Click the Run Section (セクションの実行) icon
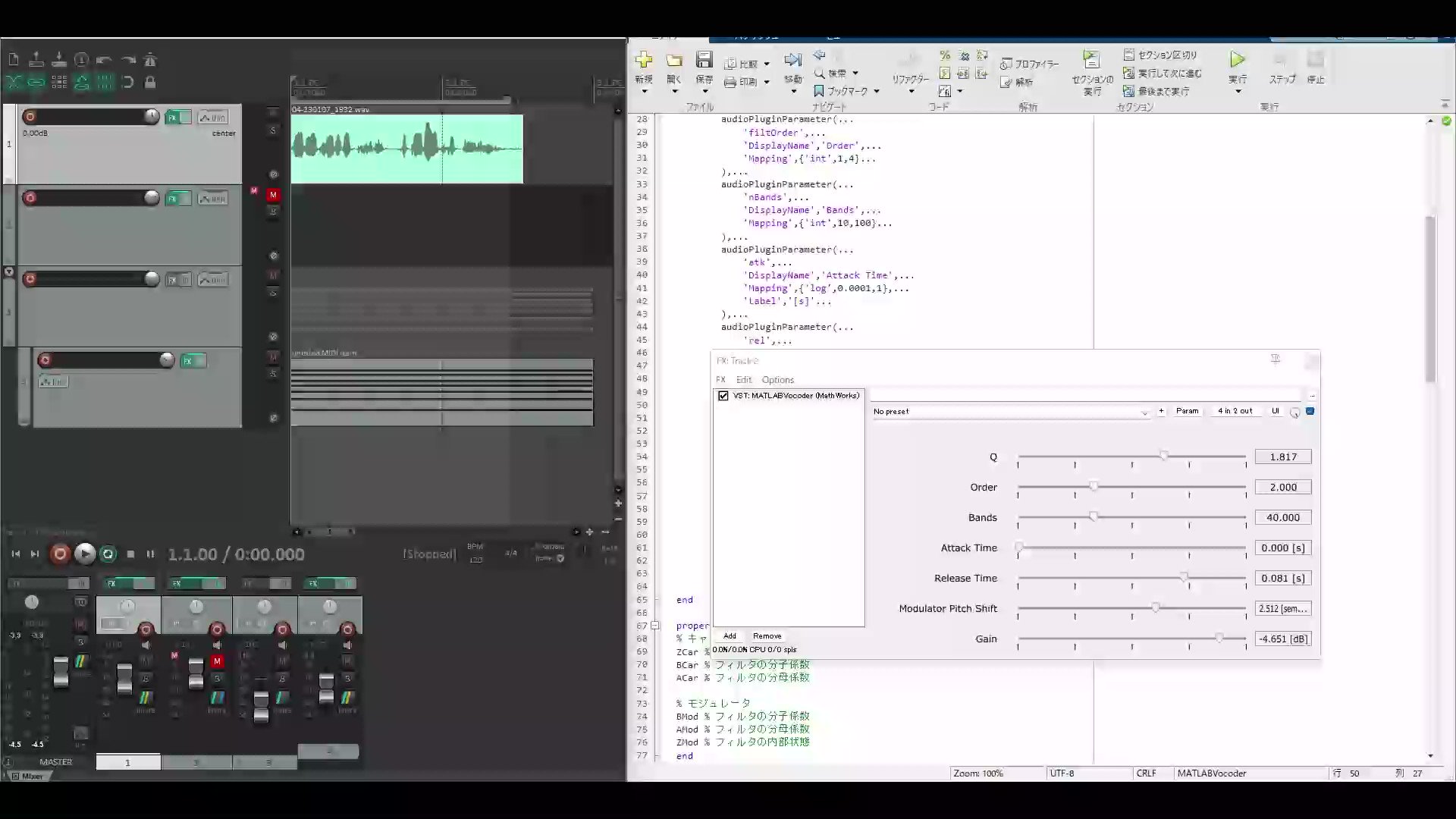Viewport: 1456px width, 819px height. point(1091,60)
